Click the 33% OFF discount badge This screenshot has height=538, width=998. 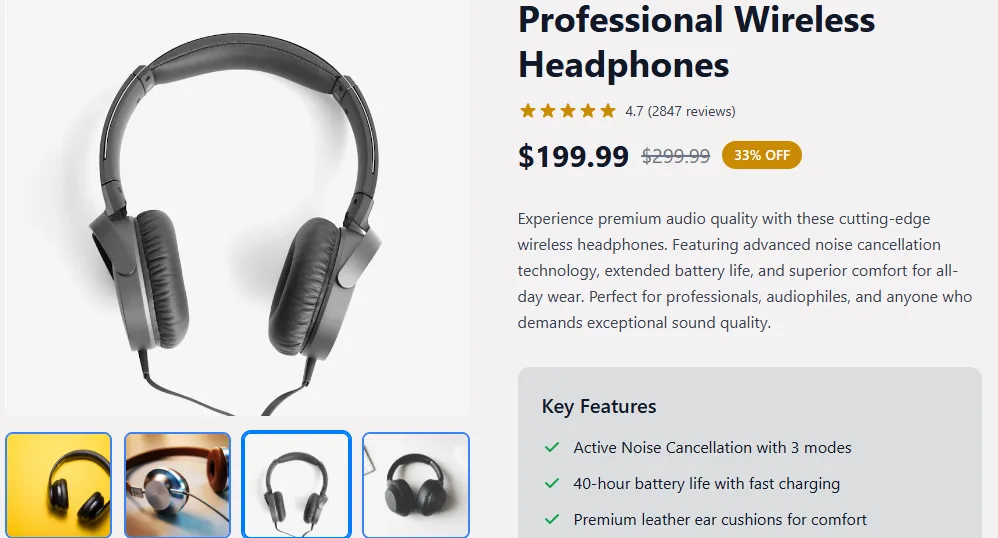[x=762, y=156]
